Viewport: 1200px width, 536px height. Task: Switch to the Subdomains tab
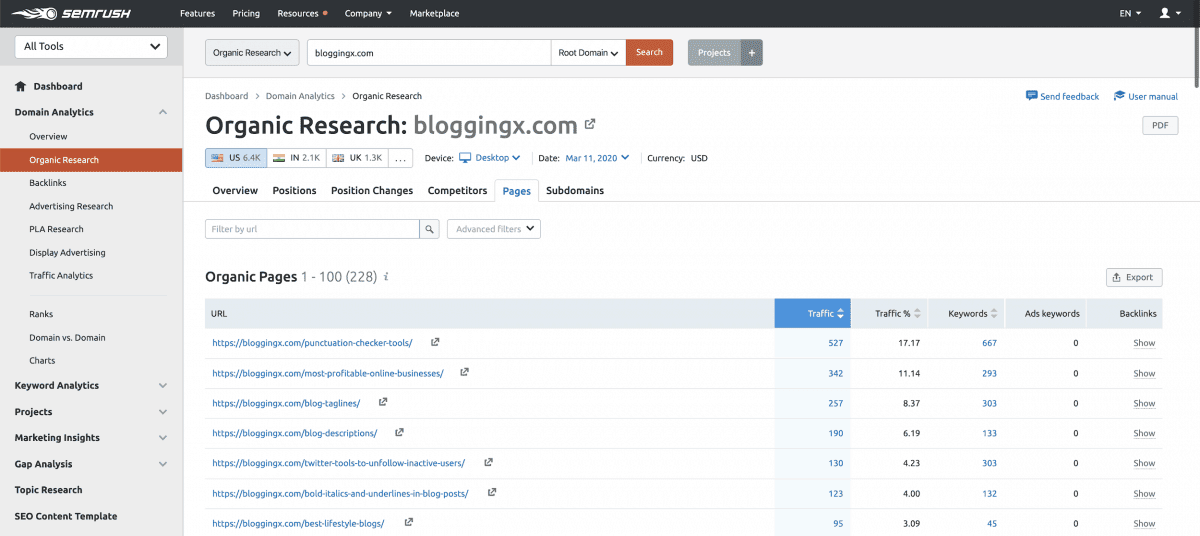coord(575,190)
